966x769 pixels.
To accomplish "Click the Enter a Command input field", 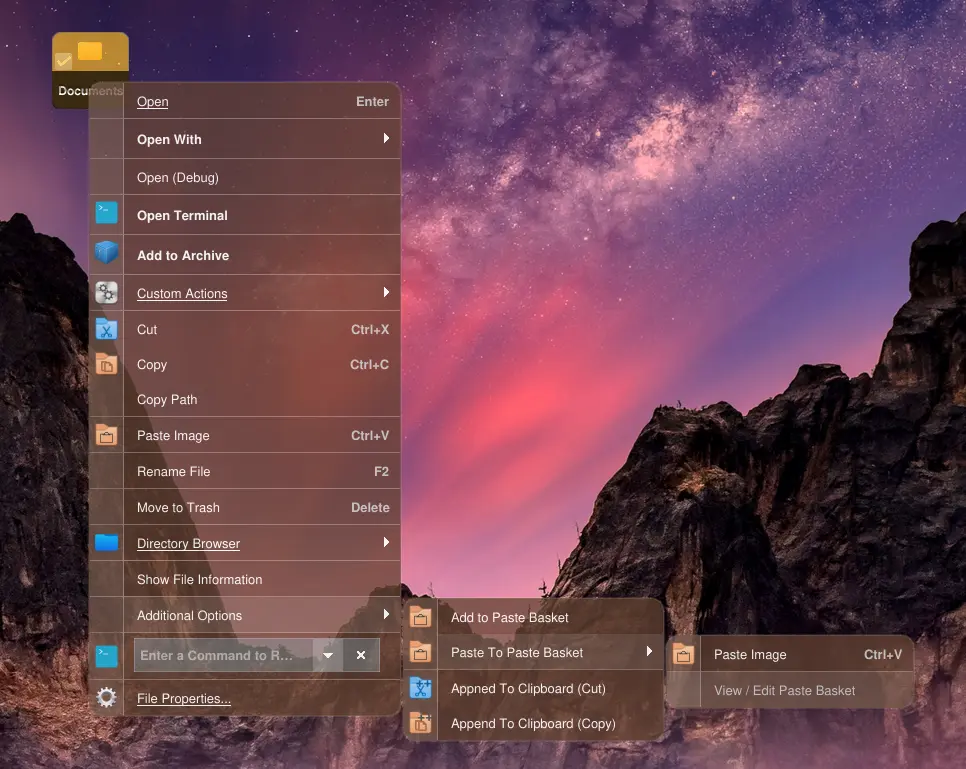I will [222, 655].
